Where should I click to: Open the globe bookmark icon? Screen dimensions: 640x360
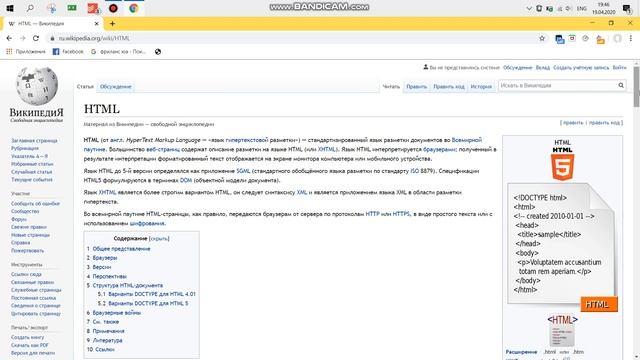pos(158,52)
